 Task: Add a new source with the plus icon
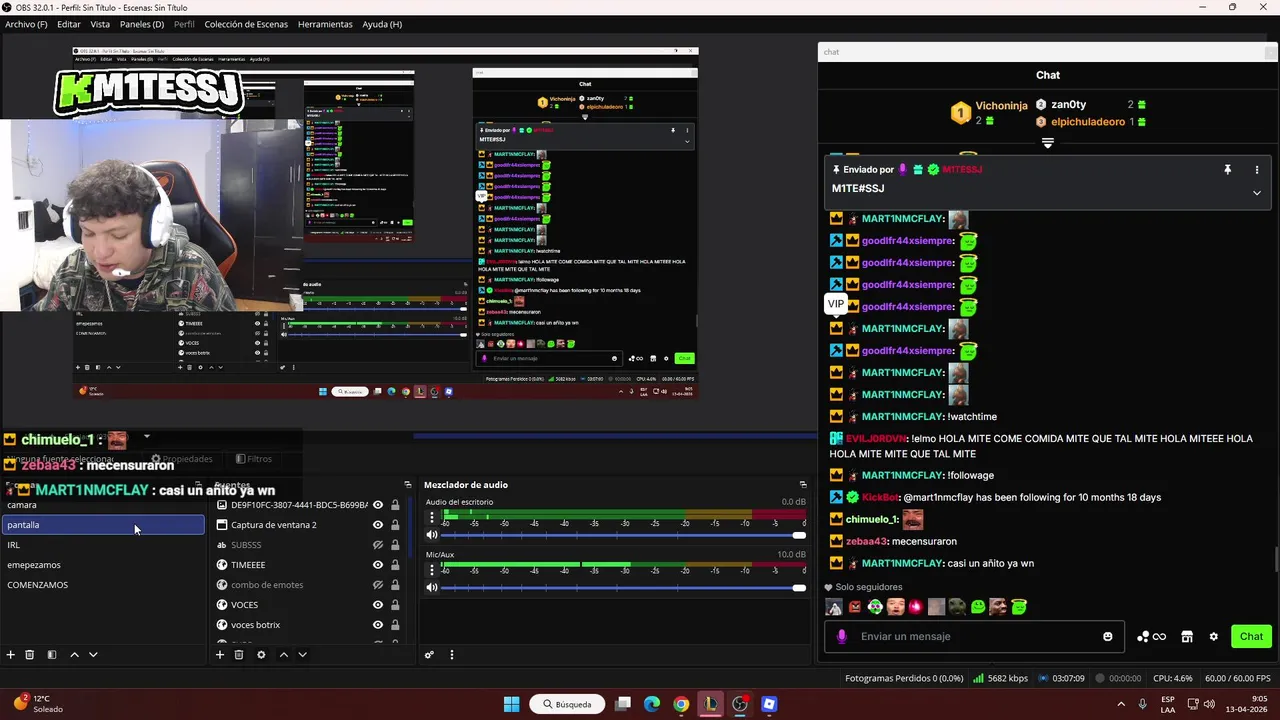(220, 655)
